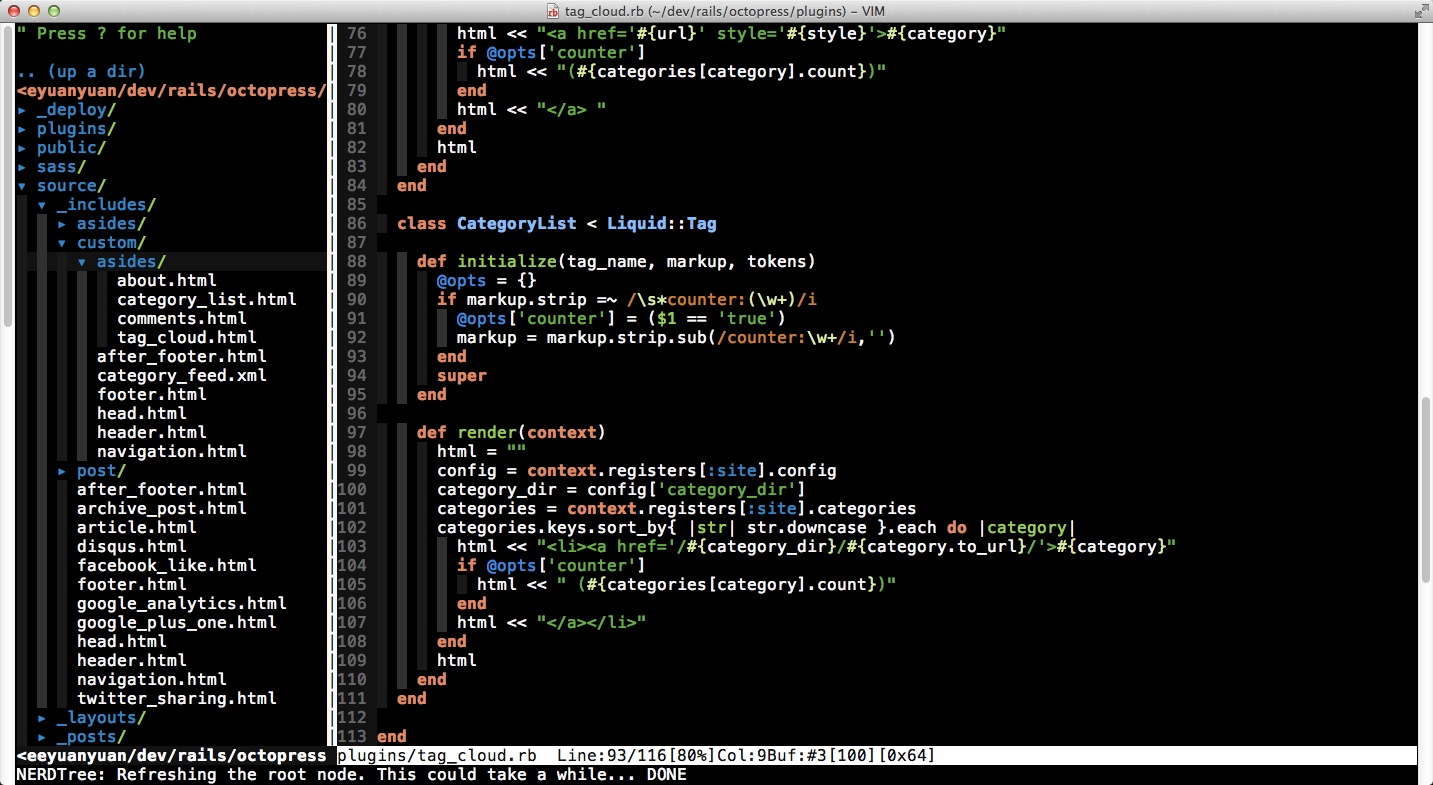Click the Ruby file icon in title bar
This screenshot has width=1433, height=785.
coord(553,10)
